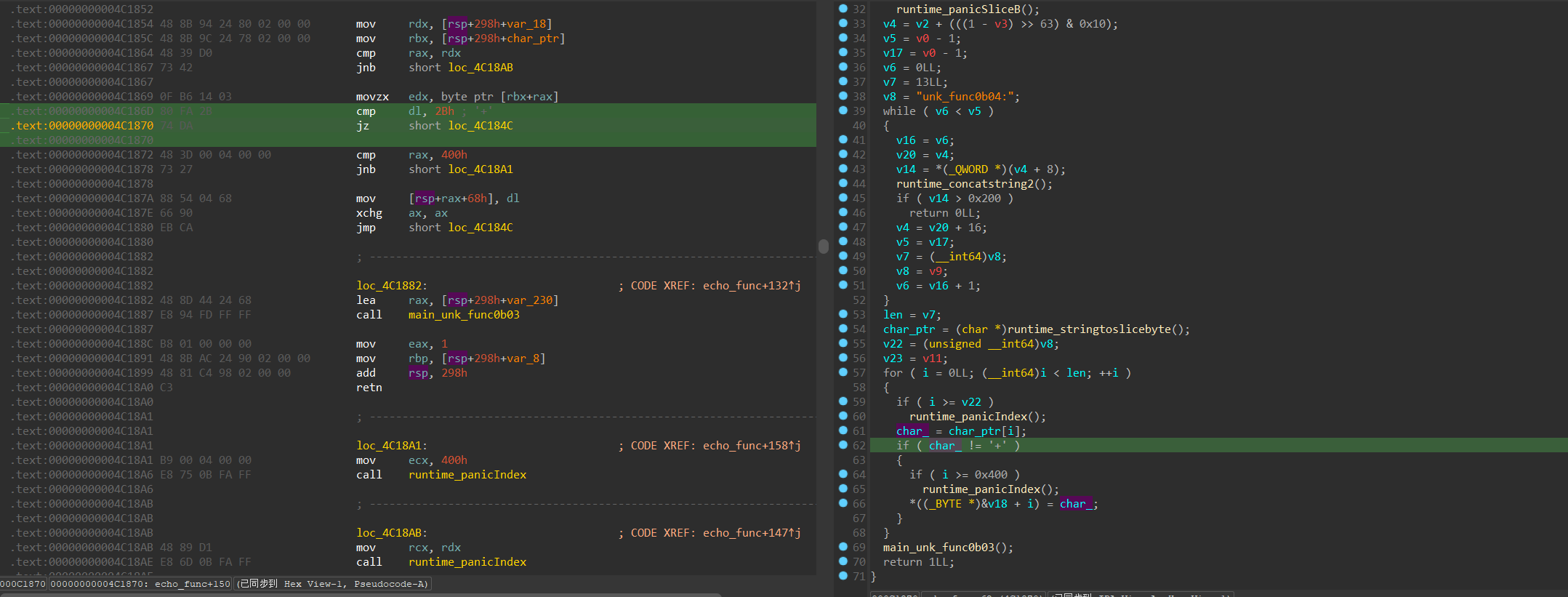Toggle breakpoint dot on line 39 while loop
Image resolution: width=1568 pixels, height=597 pixels.
click(843, 111)
